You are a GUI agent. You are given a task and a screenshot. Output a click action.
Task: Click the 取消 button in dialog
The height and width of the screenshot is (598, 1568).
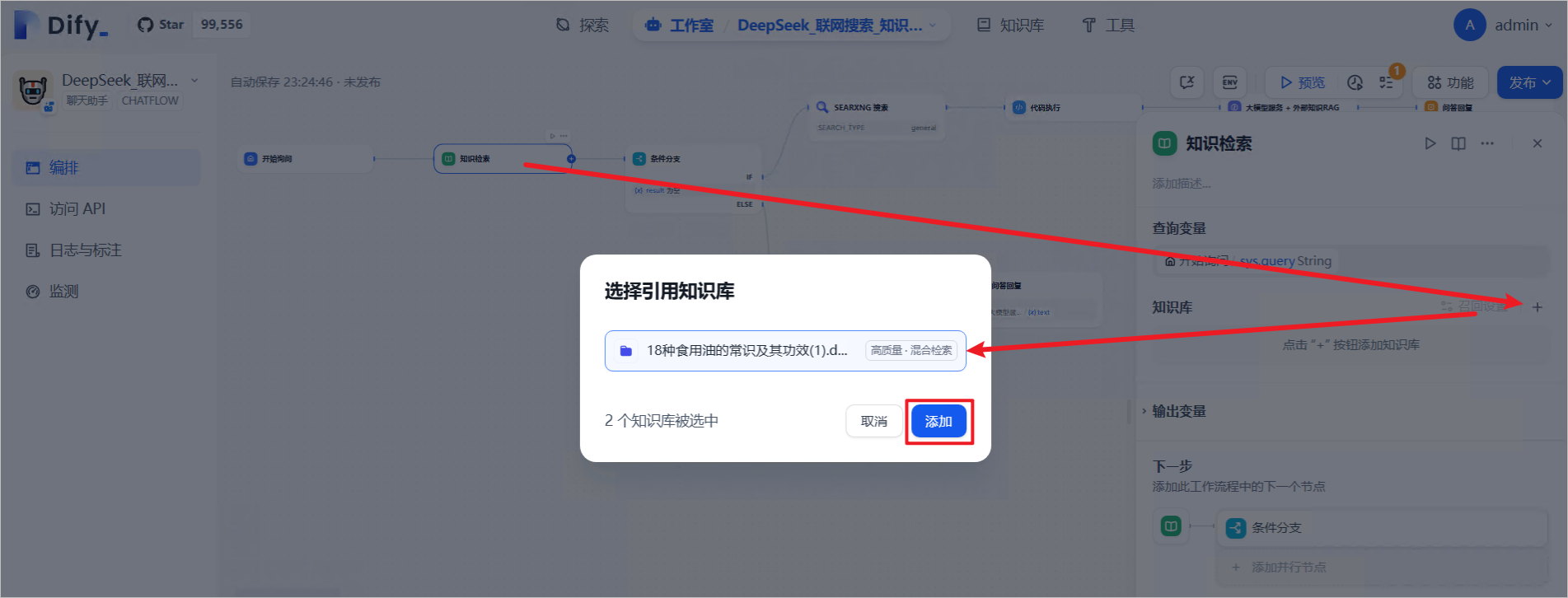pos(874,422)
